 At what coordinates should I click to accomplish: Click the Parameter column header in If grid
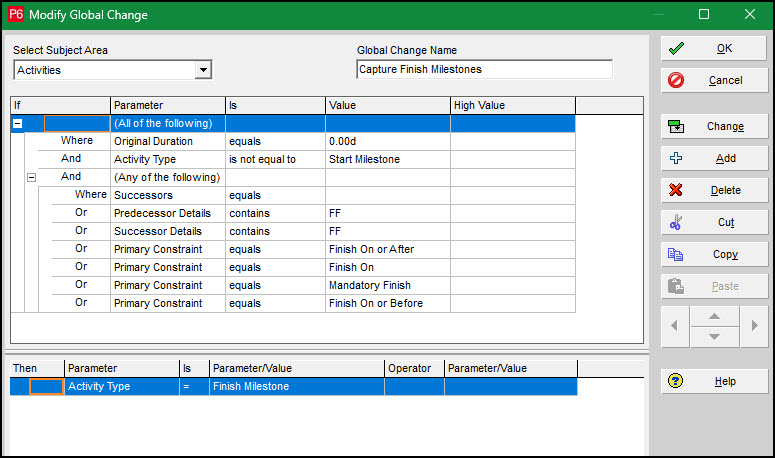pos(168,105)
